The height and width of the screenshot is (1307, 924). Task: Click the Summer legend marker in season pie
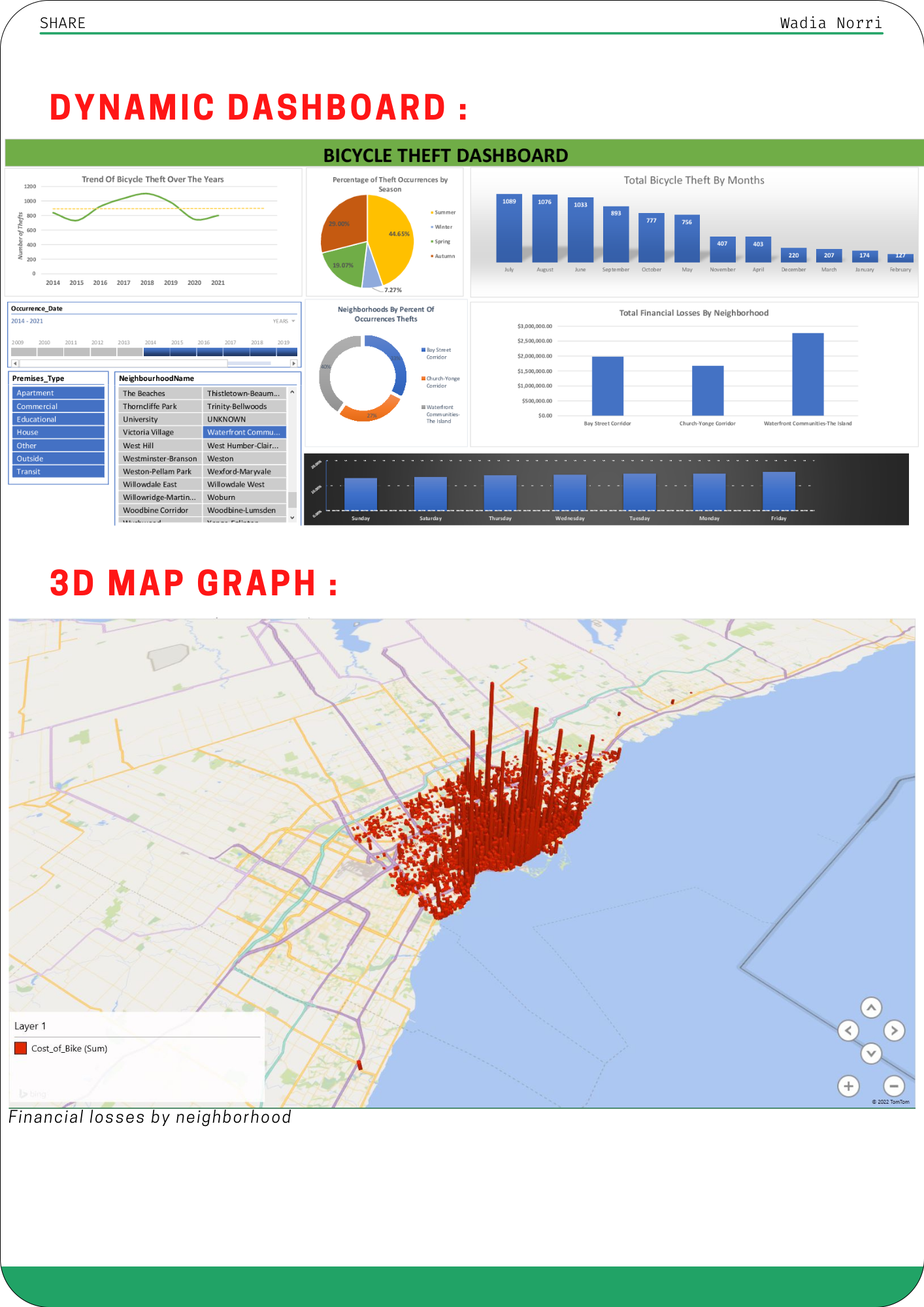432,212
